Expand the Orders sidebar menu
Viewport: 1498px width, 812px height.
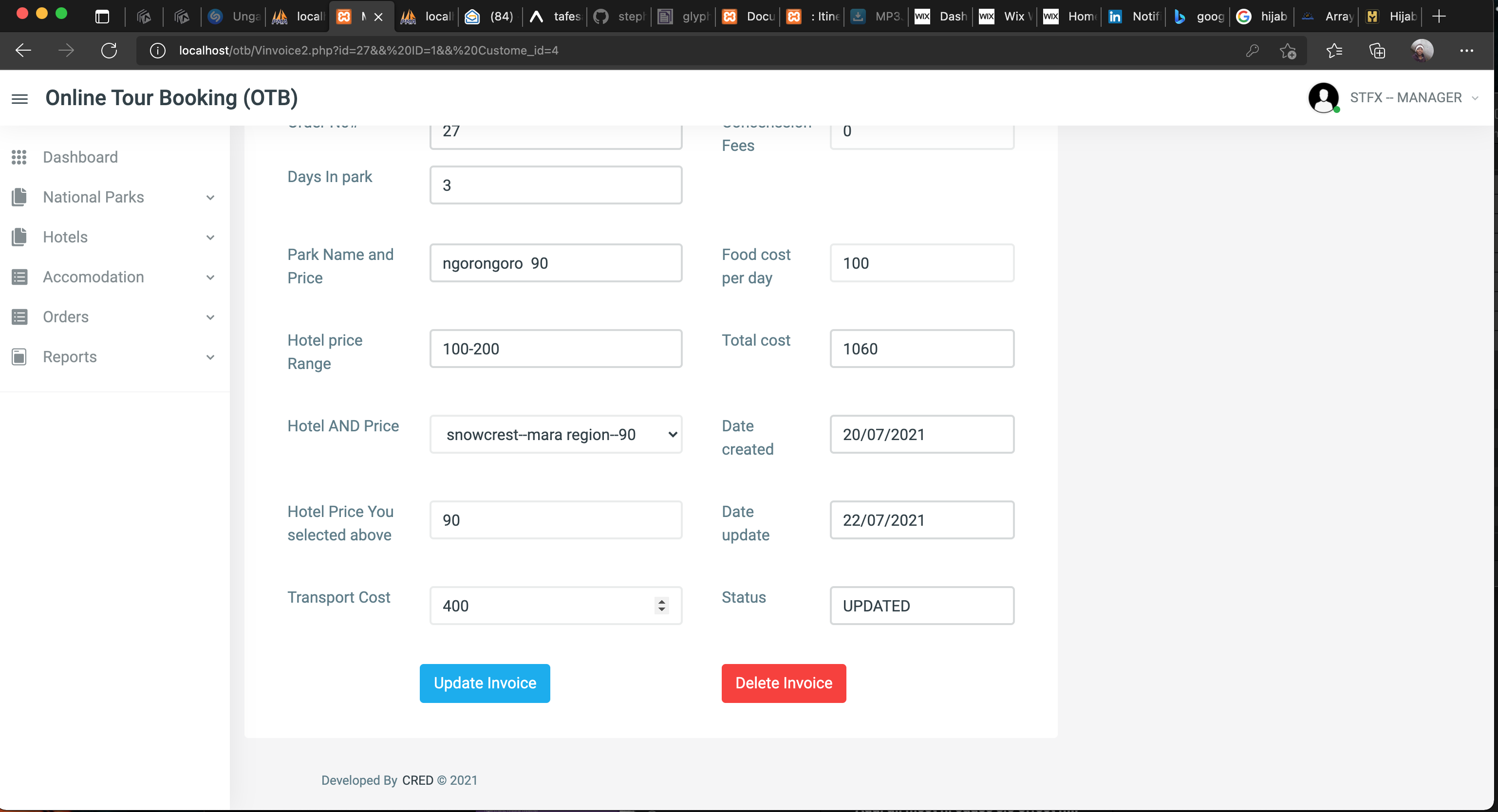click(x=210, y=317)
